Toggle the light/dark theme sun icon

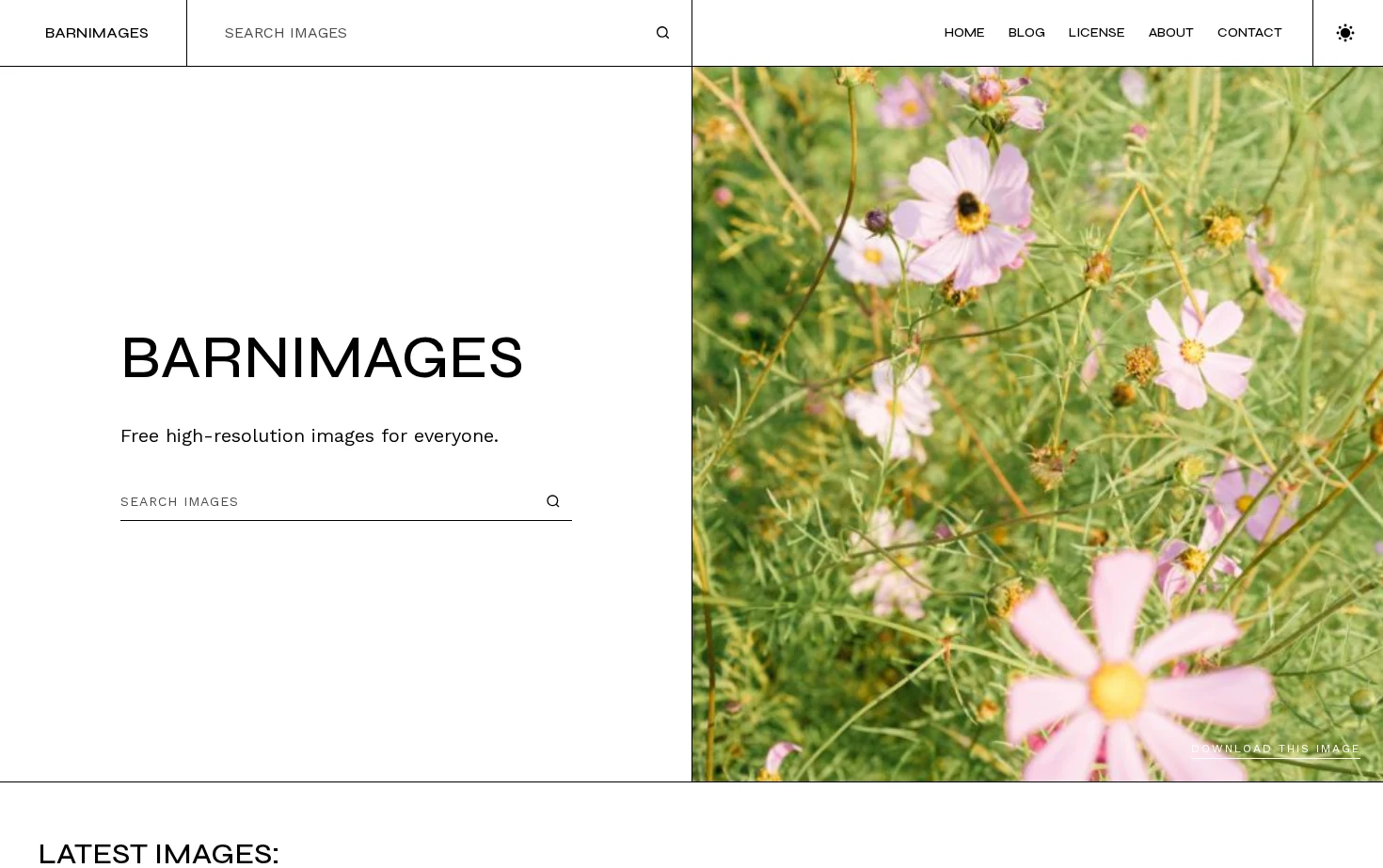(1345, 33)
